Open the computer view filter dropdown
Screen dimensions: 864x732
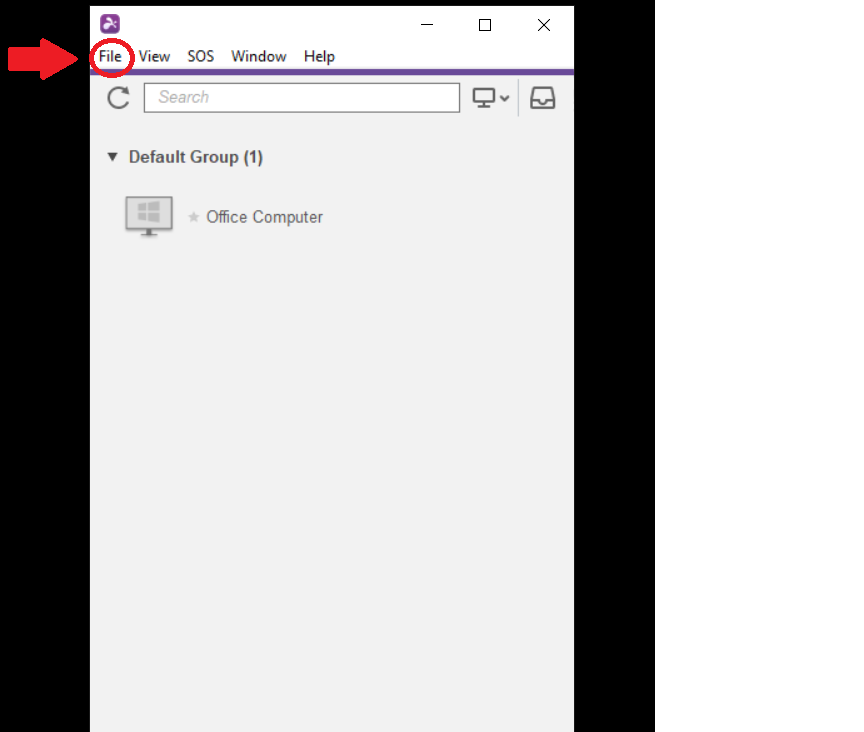pyautogui.click(x=490, y=98)
